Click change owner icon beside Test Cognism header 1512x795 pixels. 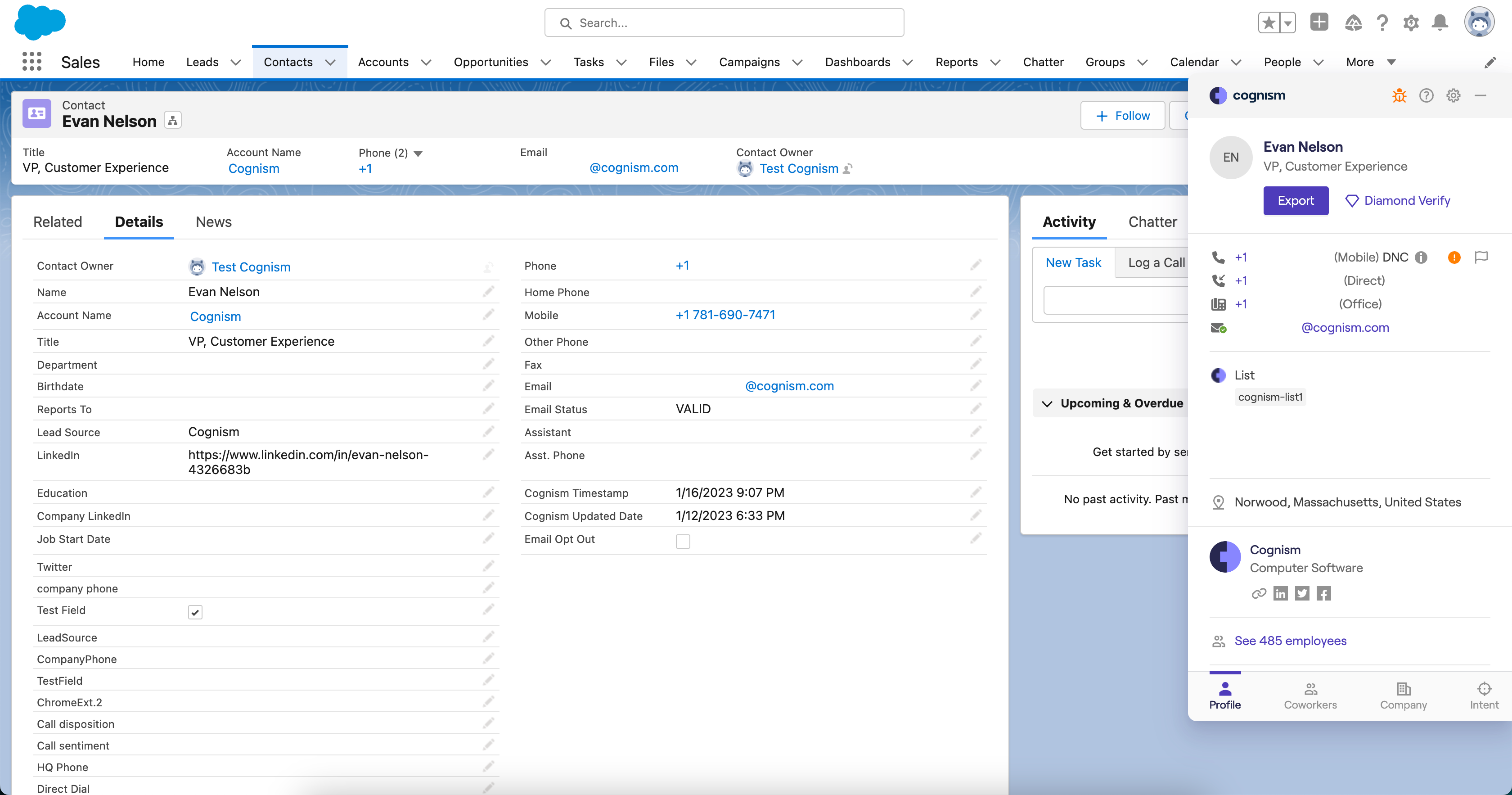tap(847, 168)
